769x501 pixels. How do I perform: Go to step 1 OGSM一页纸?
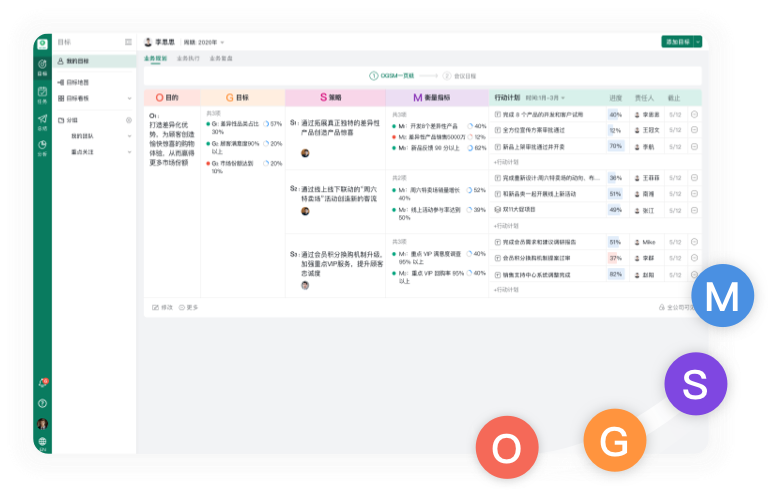391,76
